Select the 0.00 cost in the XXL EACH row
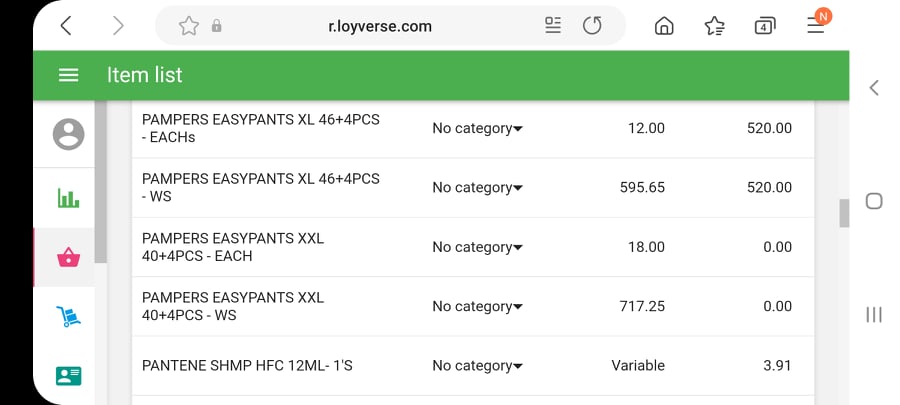 pyautogui.click(x=777, y=247)
